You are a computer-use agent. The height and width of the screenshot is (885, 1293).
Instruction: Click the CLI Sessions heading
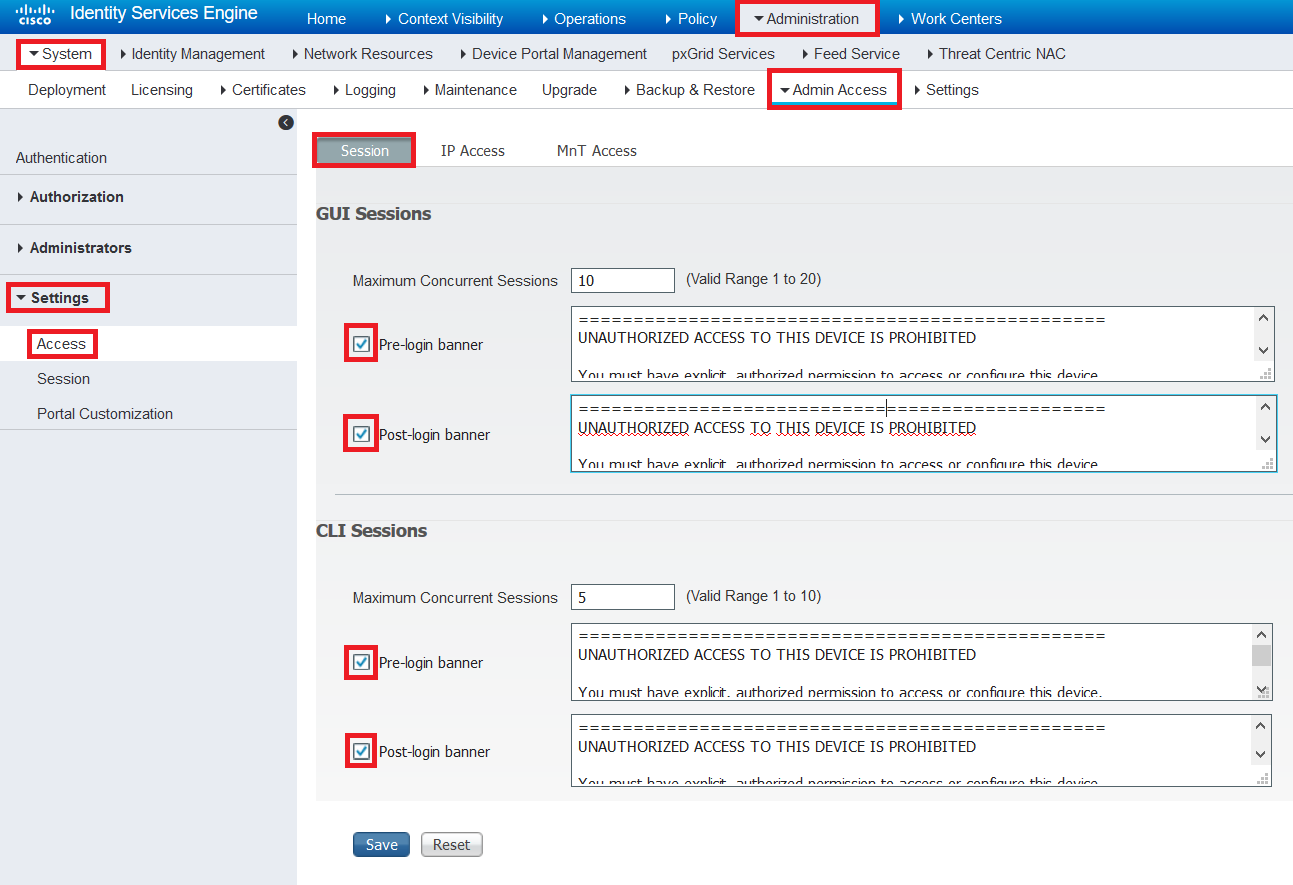(x=372, y=531)
